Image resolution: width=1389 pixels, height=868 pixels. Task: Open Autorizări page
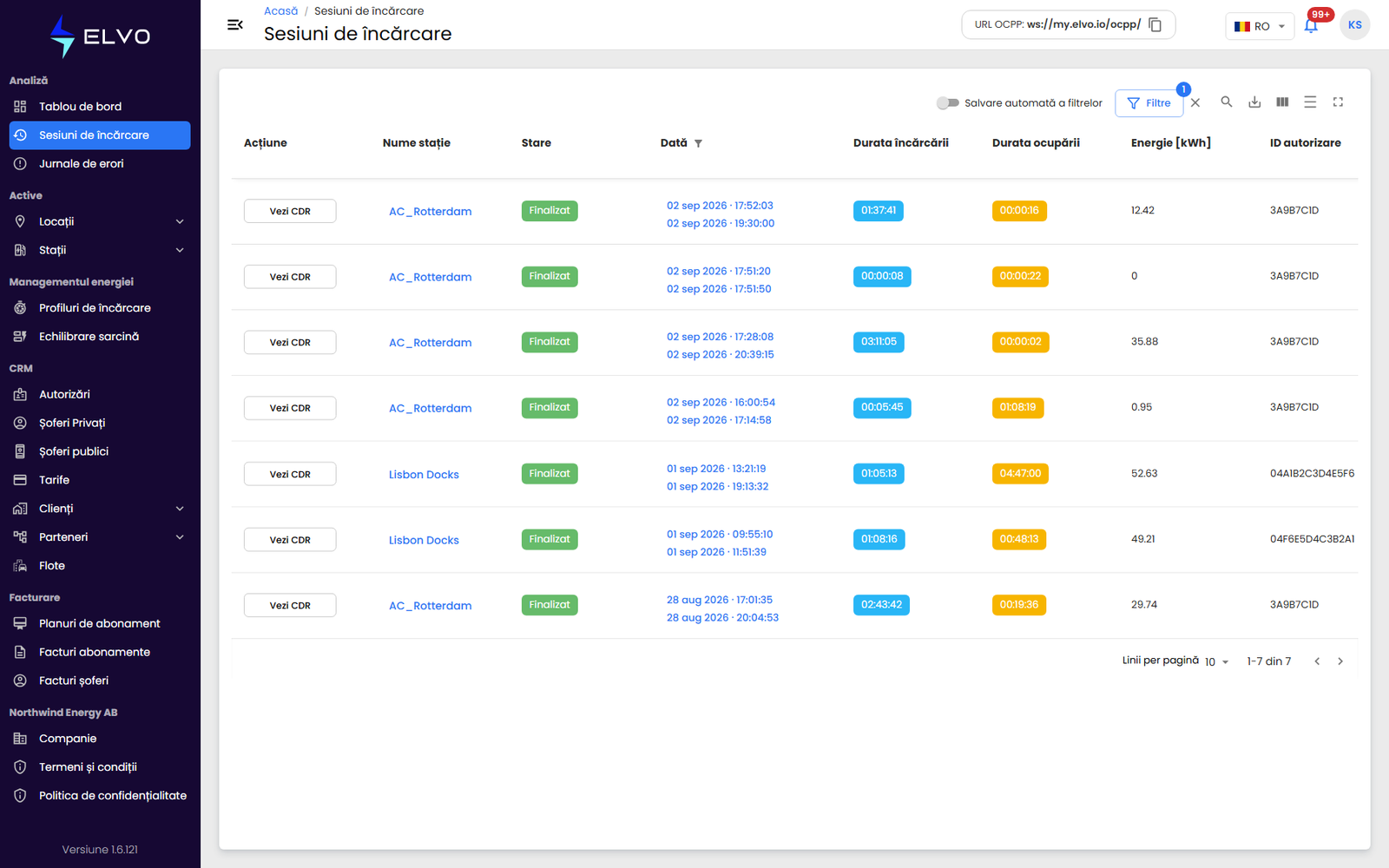(x=100, y=394)
